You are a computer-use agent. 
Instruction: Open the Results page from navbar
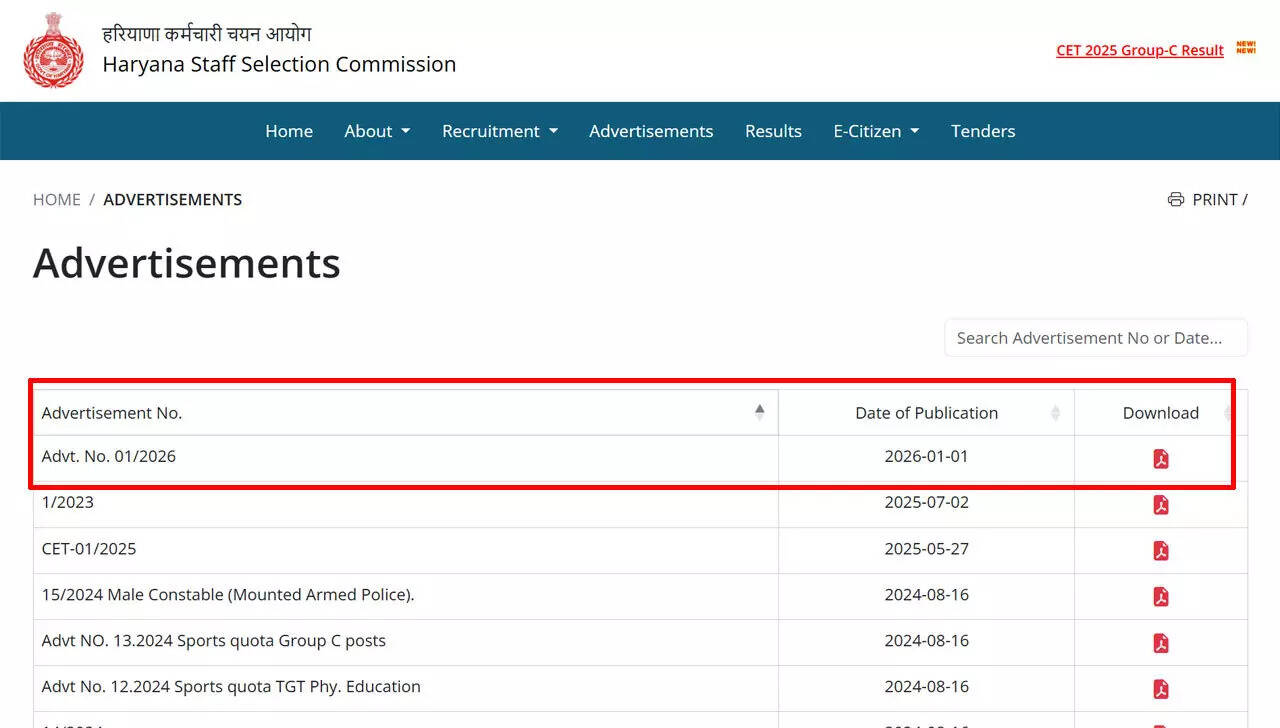(773, 131)
